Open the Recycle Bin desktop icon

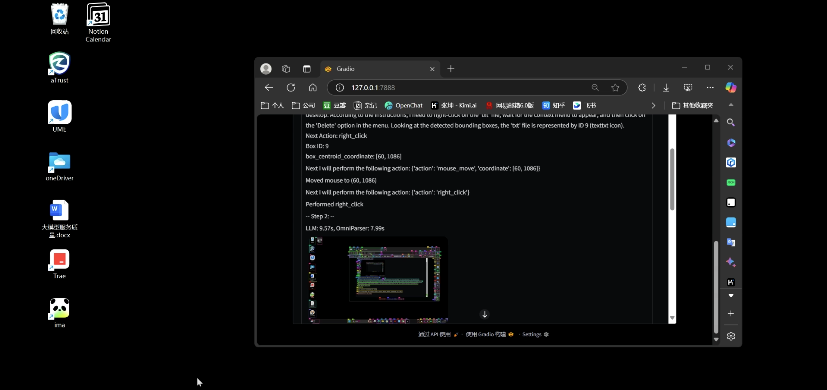pyautogui.click(x=59, y=19)
